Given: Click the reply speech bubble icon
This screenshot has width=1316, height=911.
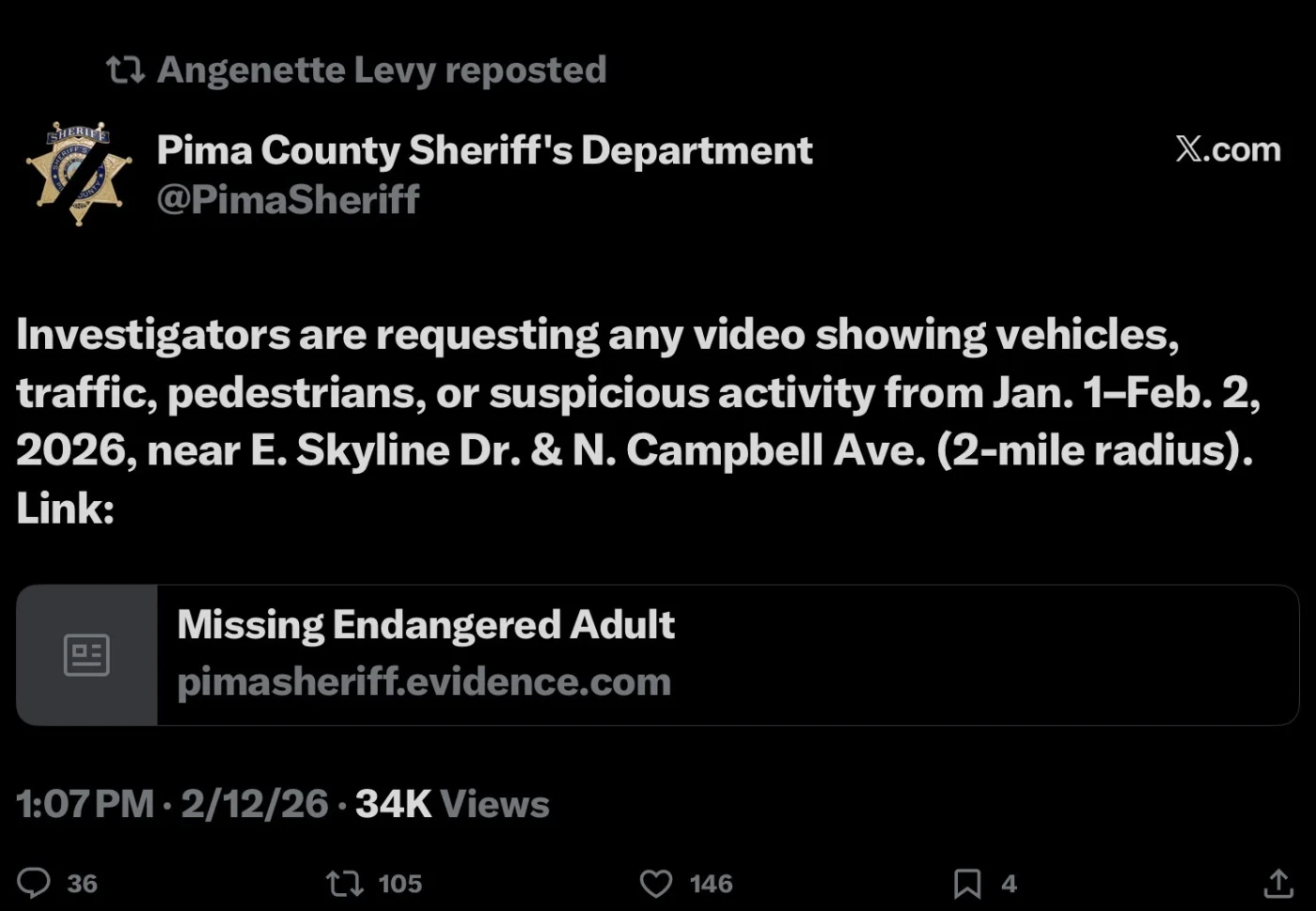Looking at the screenshot, I should click(x=34, y=883).
